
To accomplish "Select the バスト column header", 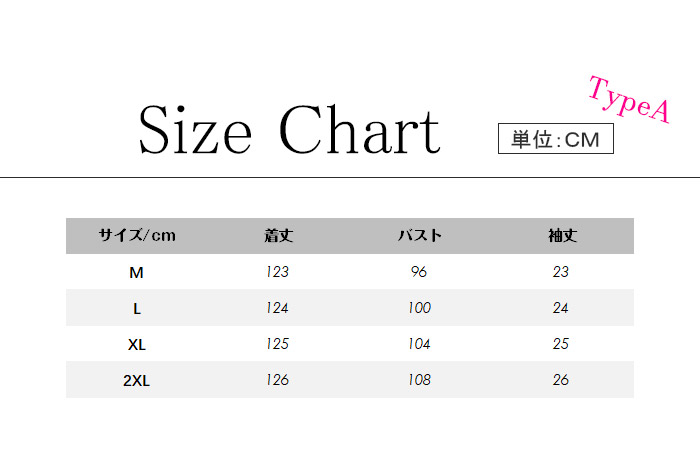I will click(x=420, y=236).
